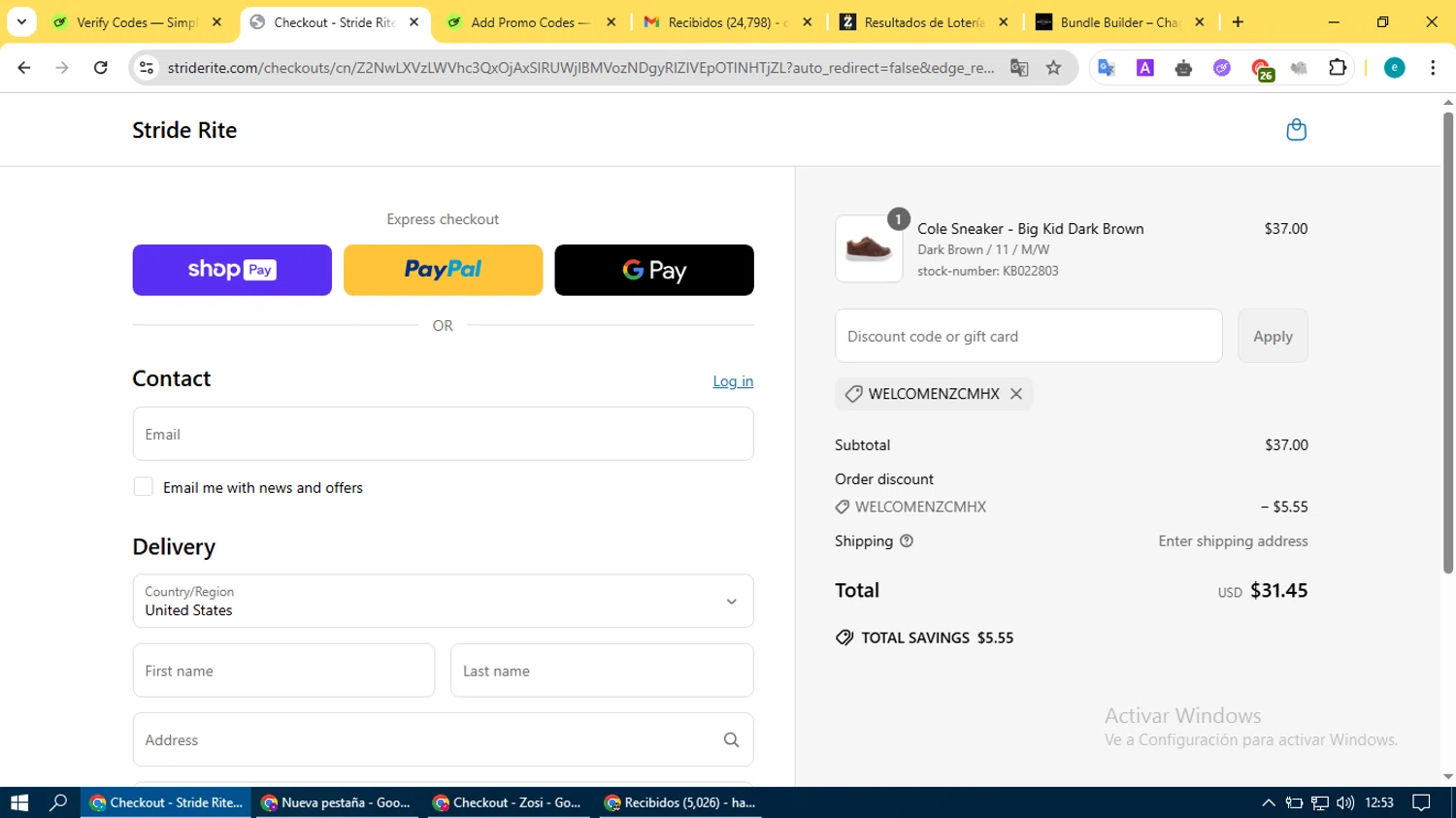This screenshot has height=818, width=1456.
Task: Open the notification center icon
Action: (x=1421, y=802)
